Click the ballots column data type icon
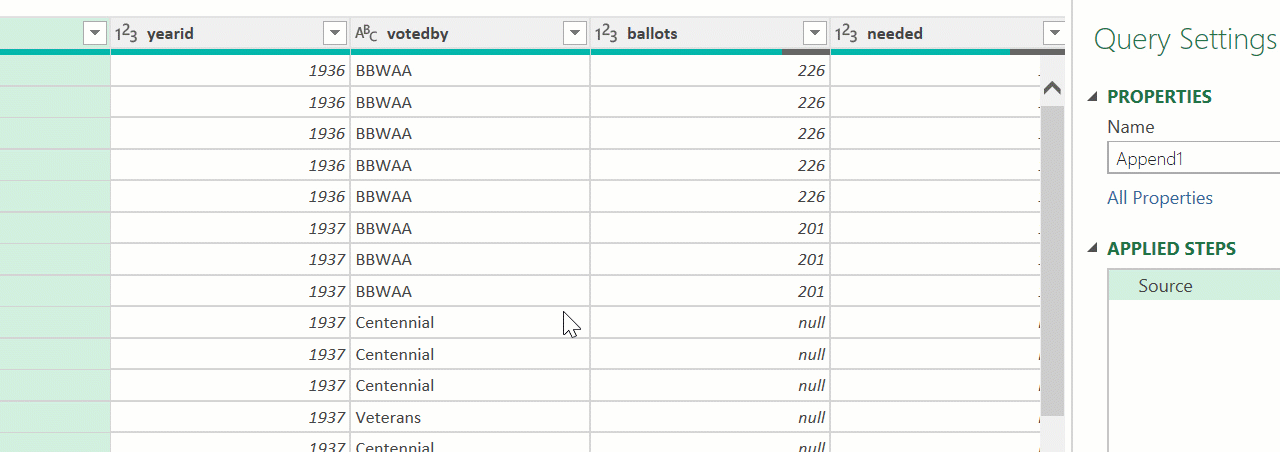Viewport: 1280px width, 452px height. click(x=606, y=34)
